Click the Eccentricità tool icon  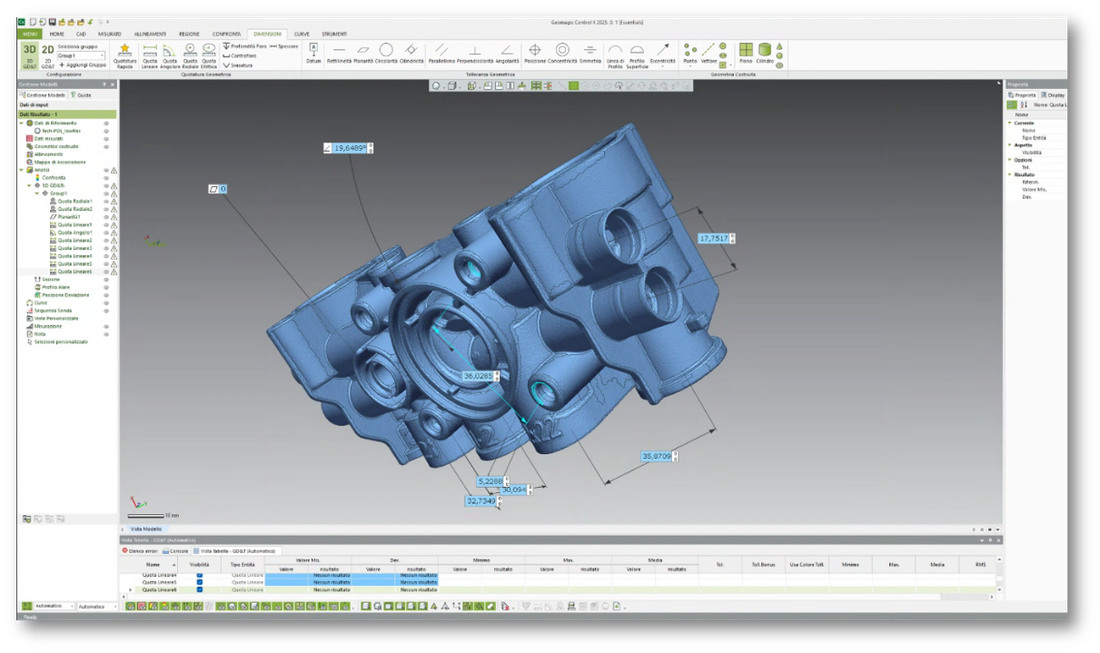coord(662,49)
